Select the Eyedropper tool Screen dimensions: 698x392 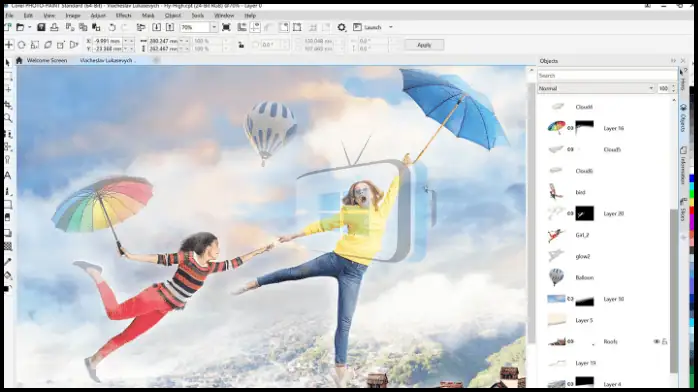tap(8, 262)
